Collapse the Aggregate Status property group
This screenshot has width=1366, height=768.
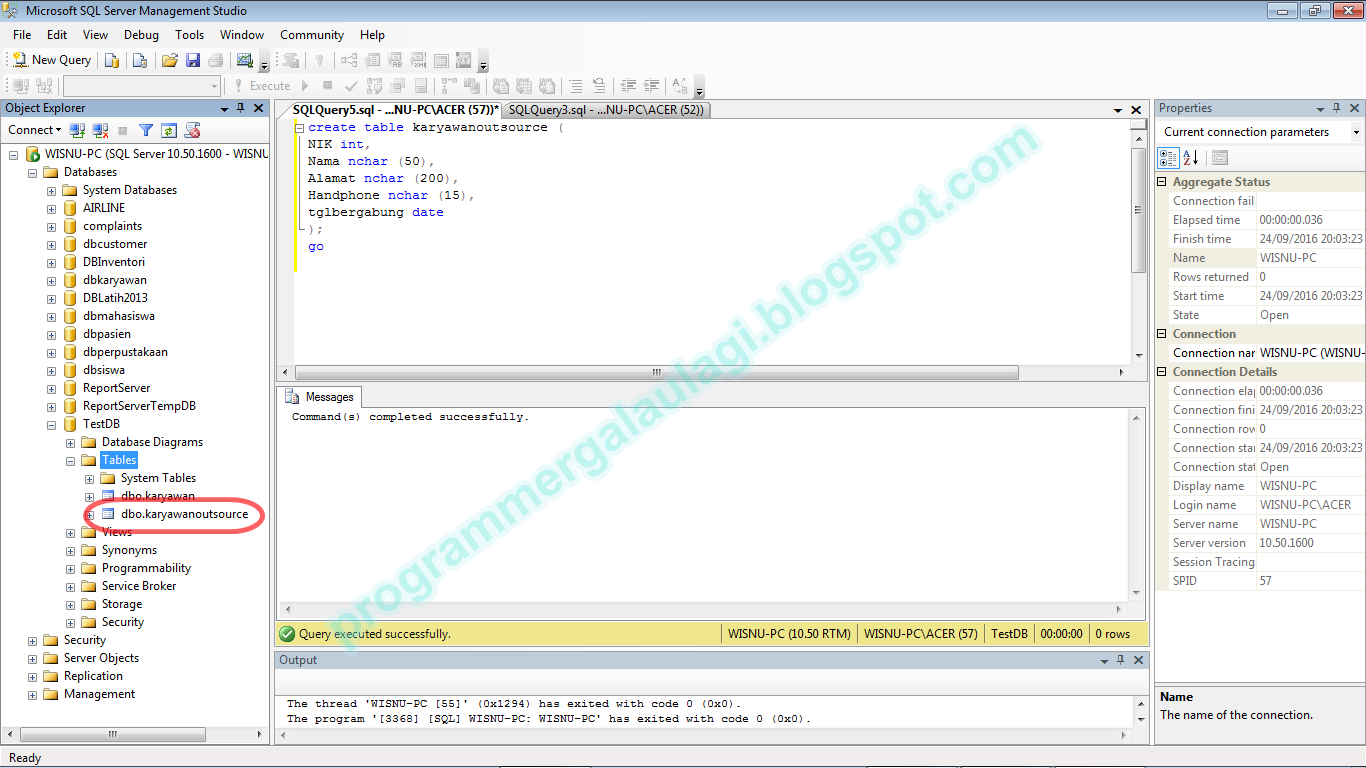[1162, 181]
